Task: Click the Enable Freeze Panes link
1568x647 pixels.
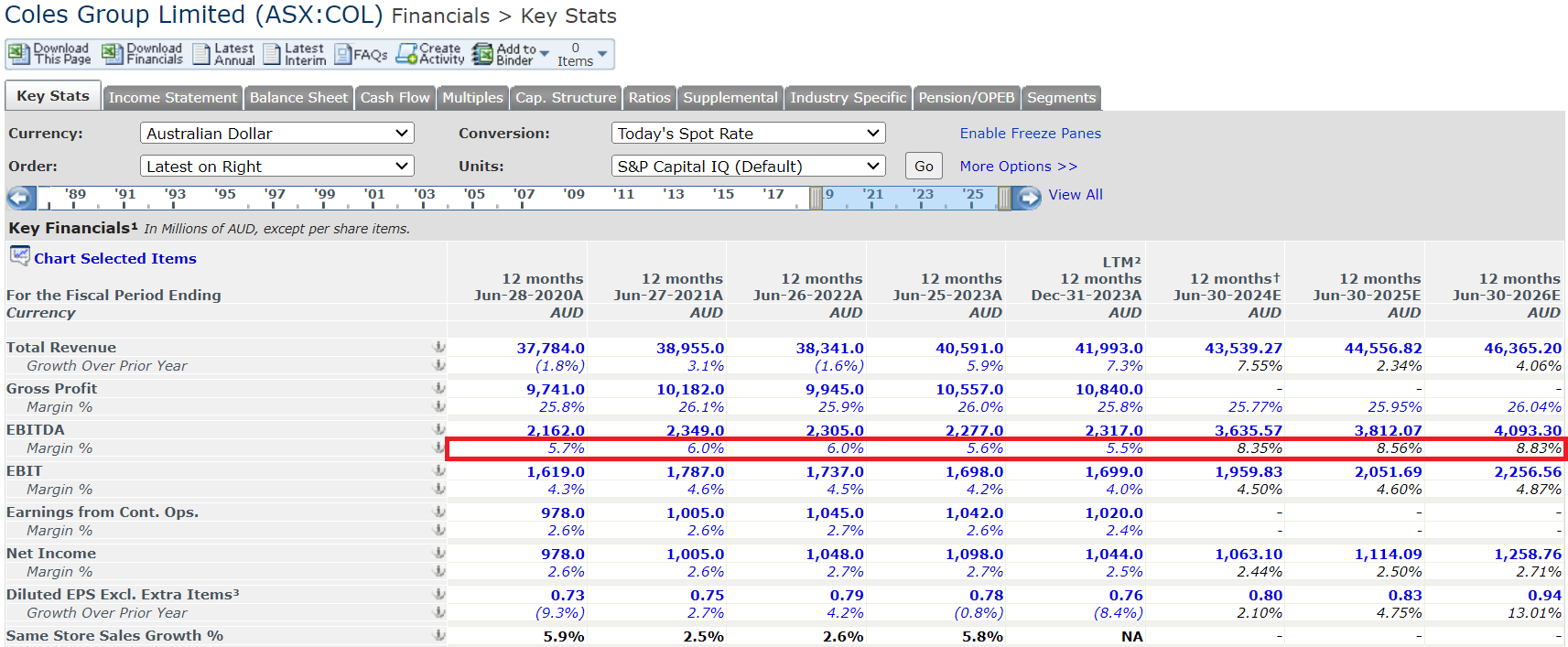Action: pyautogui.click(x=1030, y=134)
